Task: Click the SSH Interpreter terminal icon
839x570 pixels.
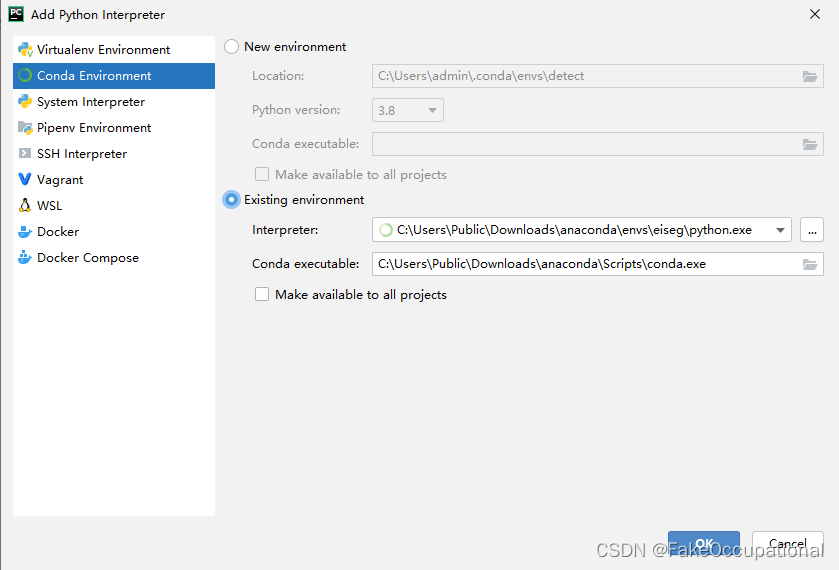Action: click(x=25, y=154)
